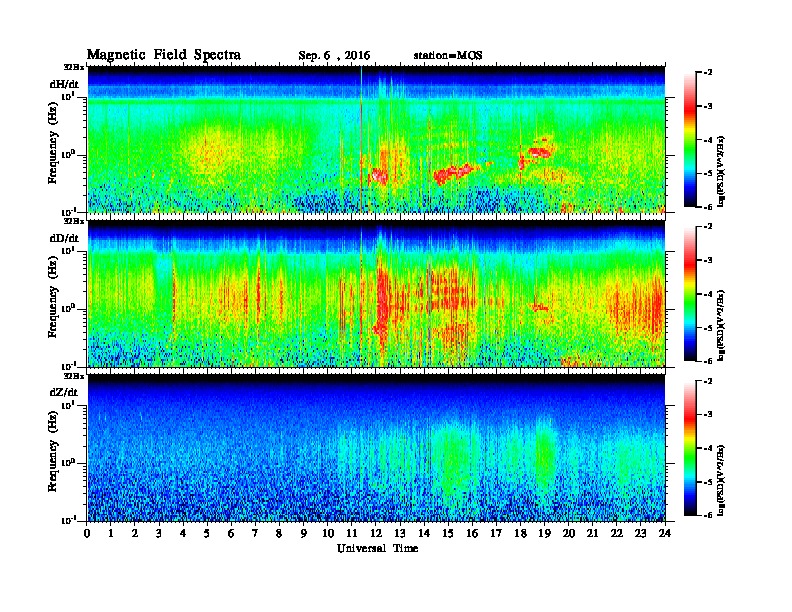Viewport: 792px width, 612px height.
Task: Click the hour "9" tick label
Action: pos(304,533)
